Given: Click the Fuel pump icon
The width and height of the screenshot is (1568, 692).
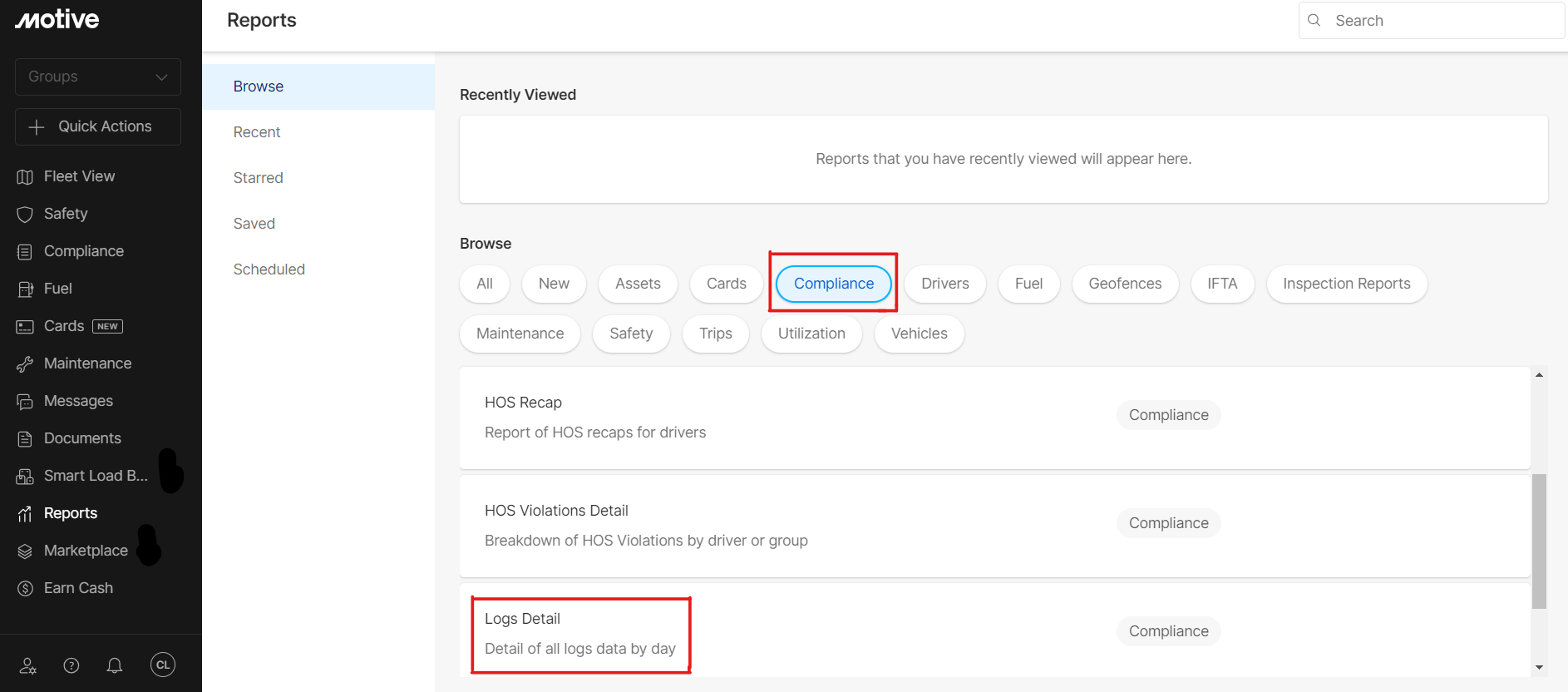Looking at the screenshot, I should pos(25,289).
